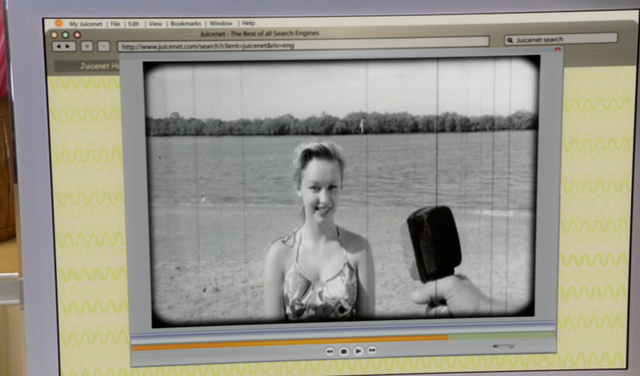Click the Juicenet search field

(x=561, y=40)
